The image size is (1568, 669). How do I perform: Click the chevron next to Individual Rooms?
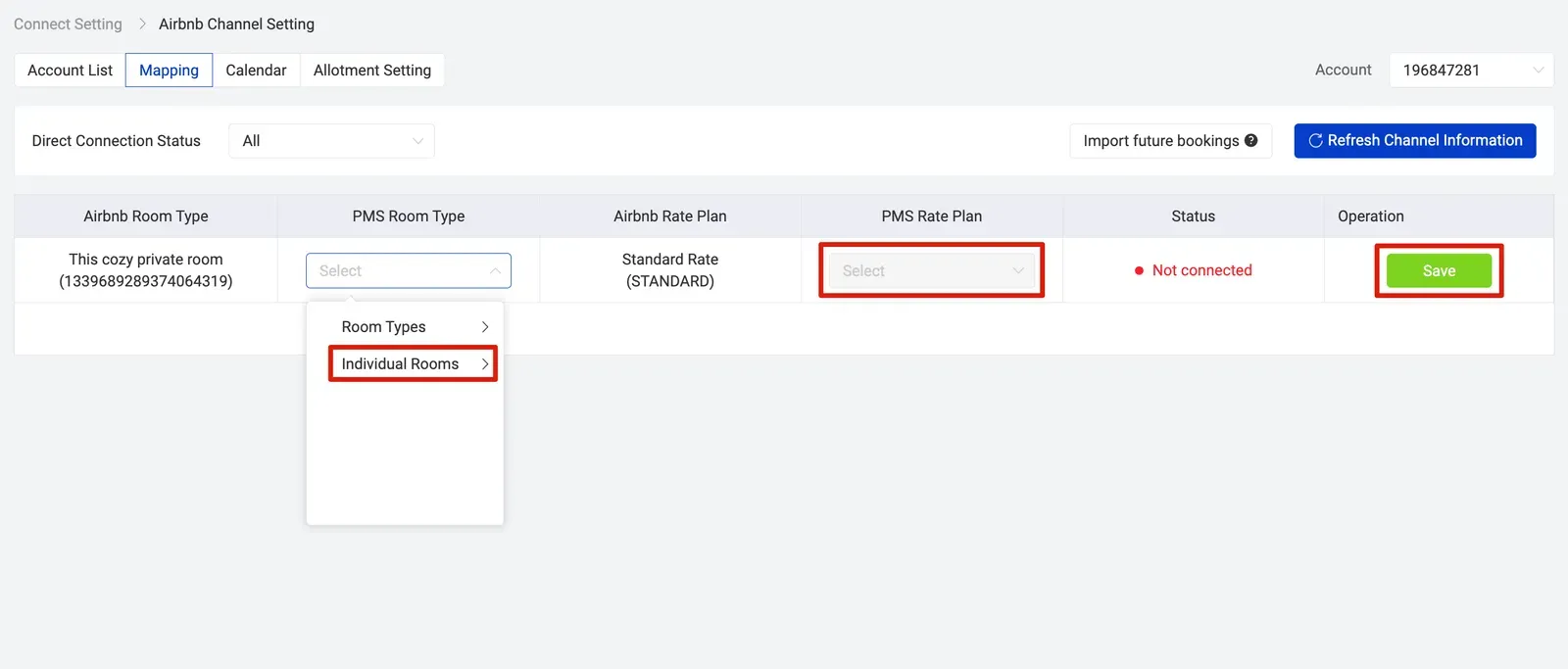(x=484, y=363)
